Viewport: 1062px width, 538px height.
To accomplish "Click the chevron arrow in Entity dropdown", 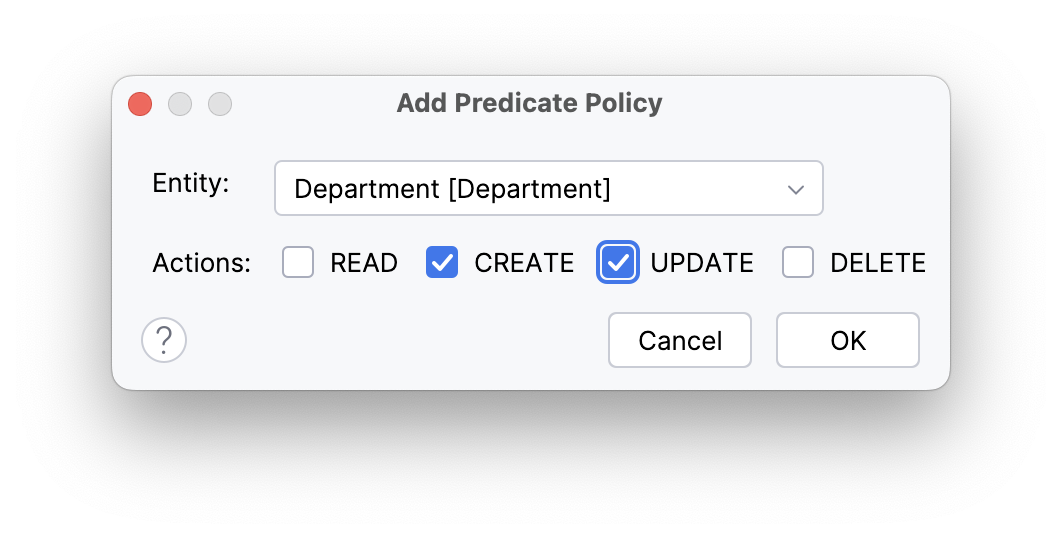I will click(796, 189).
